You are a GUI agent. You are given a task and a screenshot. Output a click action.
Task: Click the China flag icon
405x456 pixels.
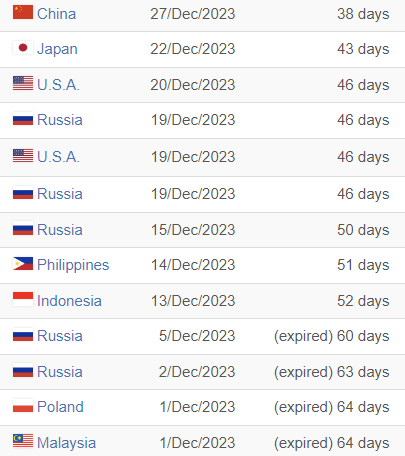click(23, 12)
